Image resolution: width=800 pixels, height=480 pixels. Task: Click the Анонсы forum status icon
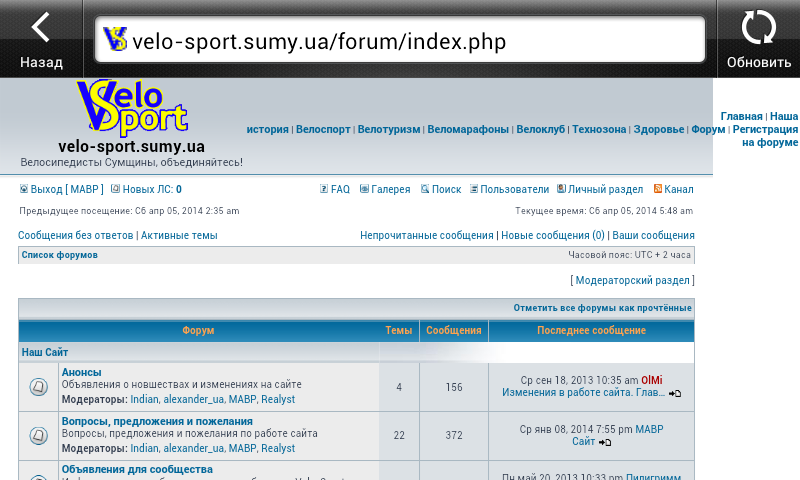(38, 387)
